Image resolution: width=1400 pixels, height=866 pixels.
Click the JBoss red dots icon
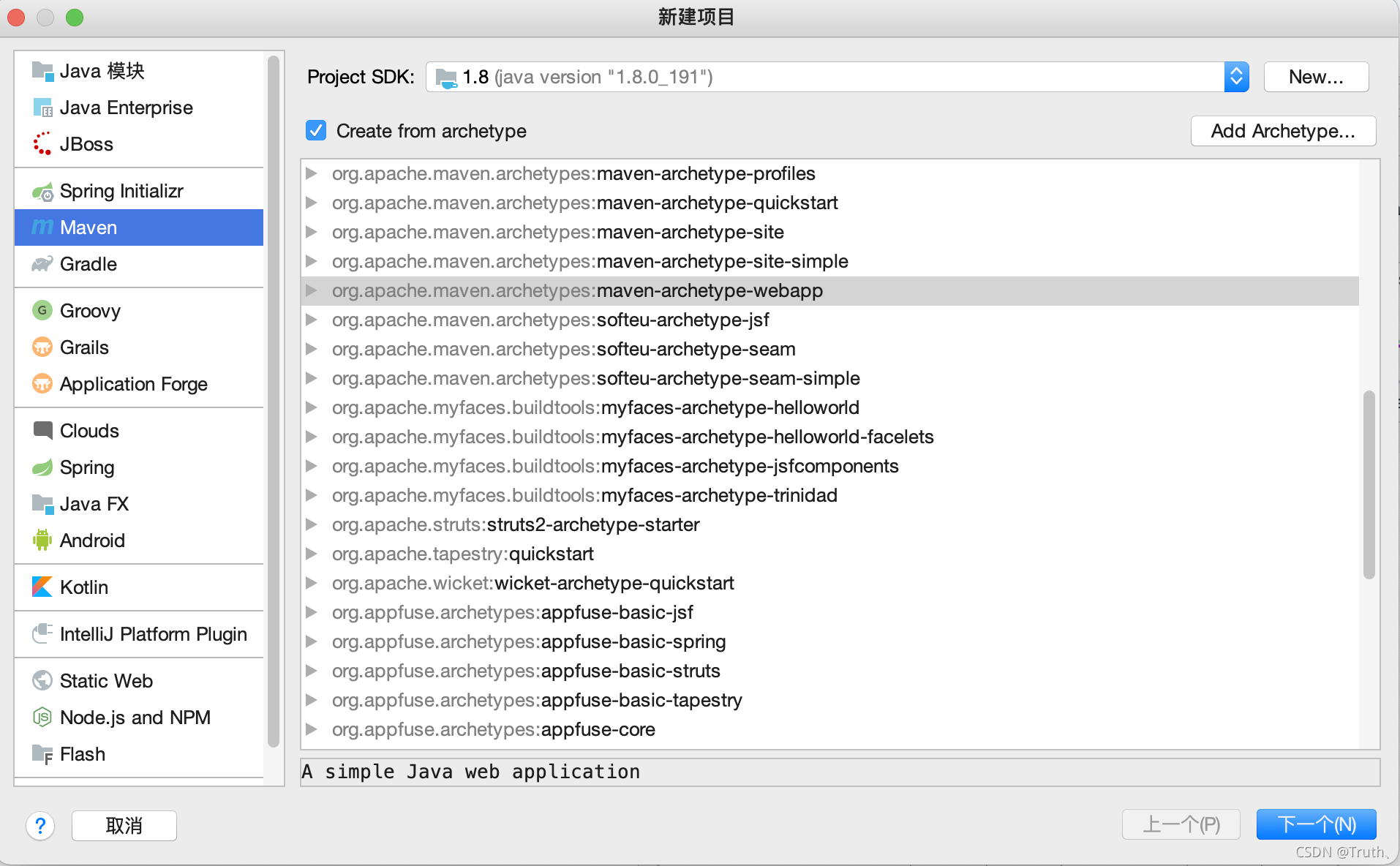pos(42,144)
